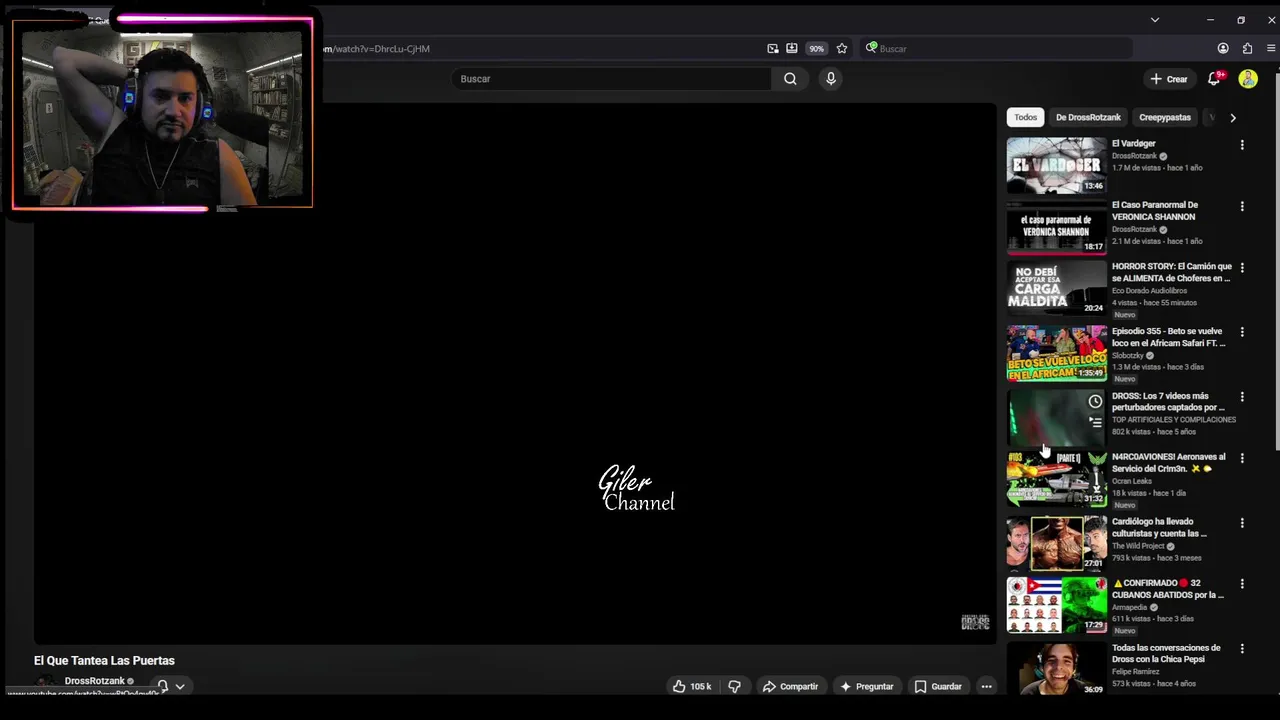This screenshot has height=720, width=1280.
Task: Select the Todos filter chip
Action: 1026,117
